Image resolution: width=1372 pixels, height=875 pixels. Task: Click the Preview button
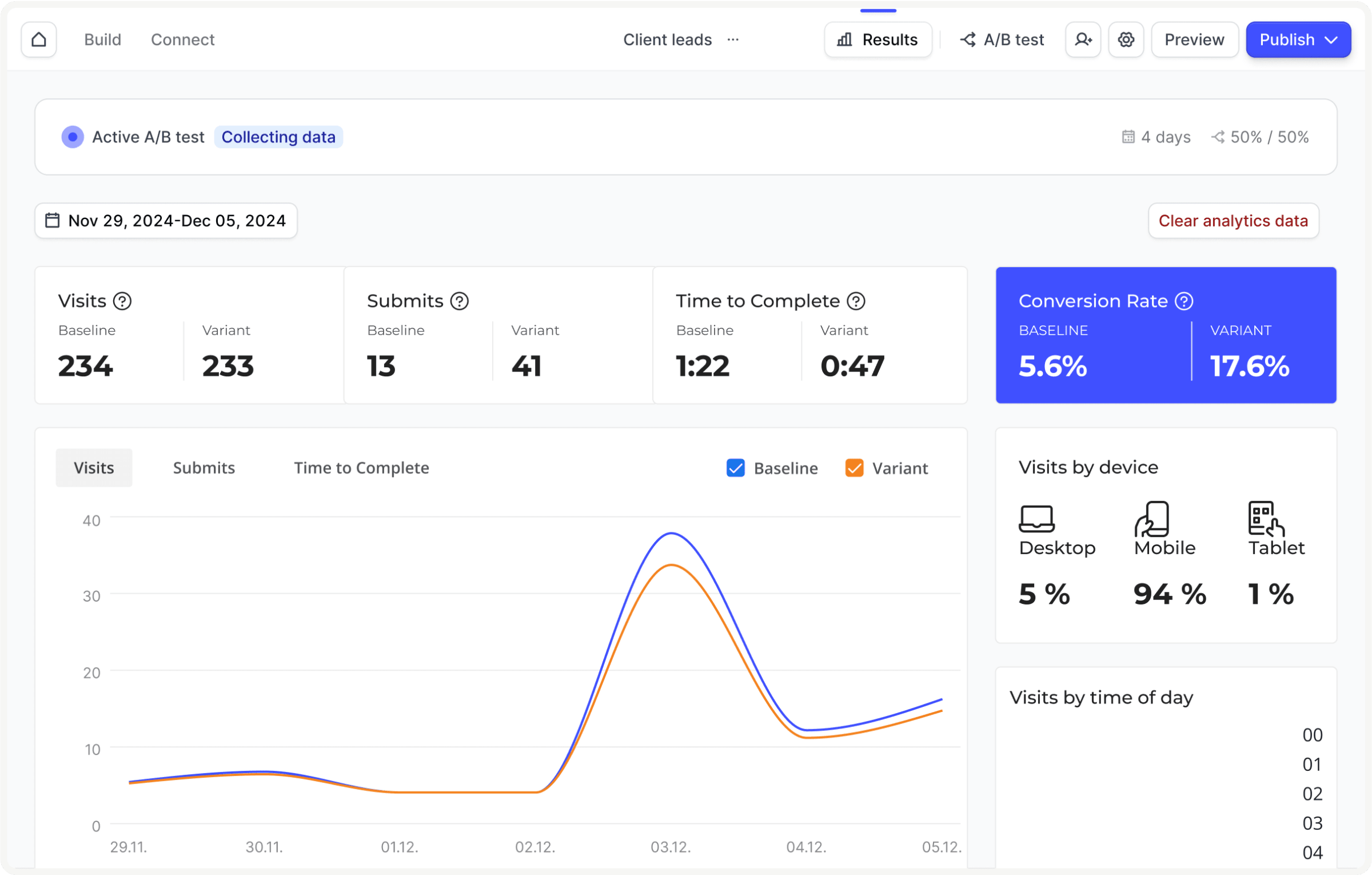(1194, 39)
